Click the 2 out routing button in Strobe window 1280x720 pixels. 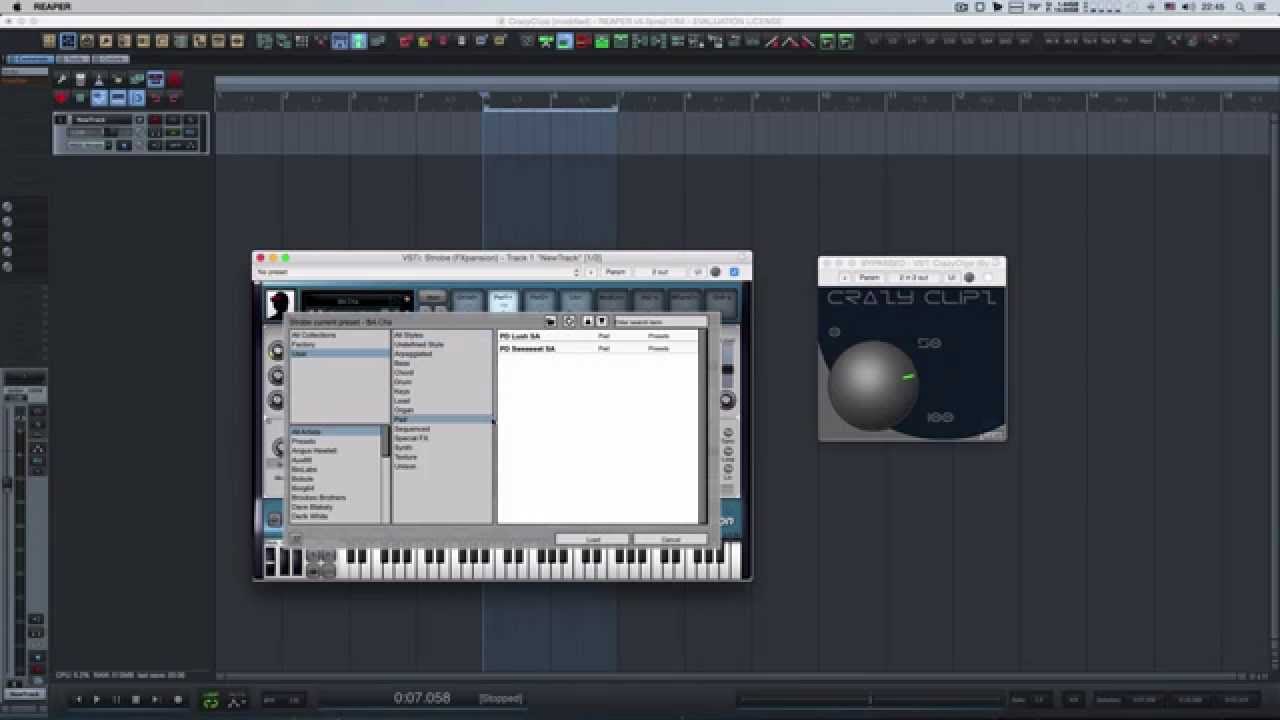click(x=660, y=272)
